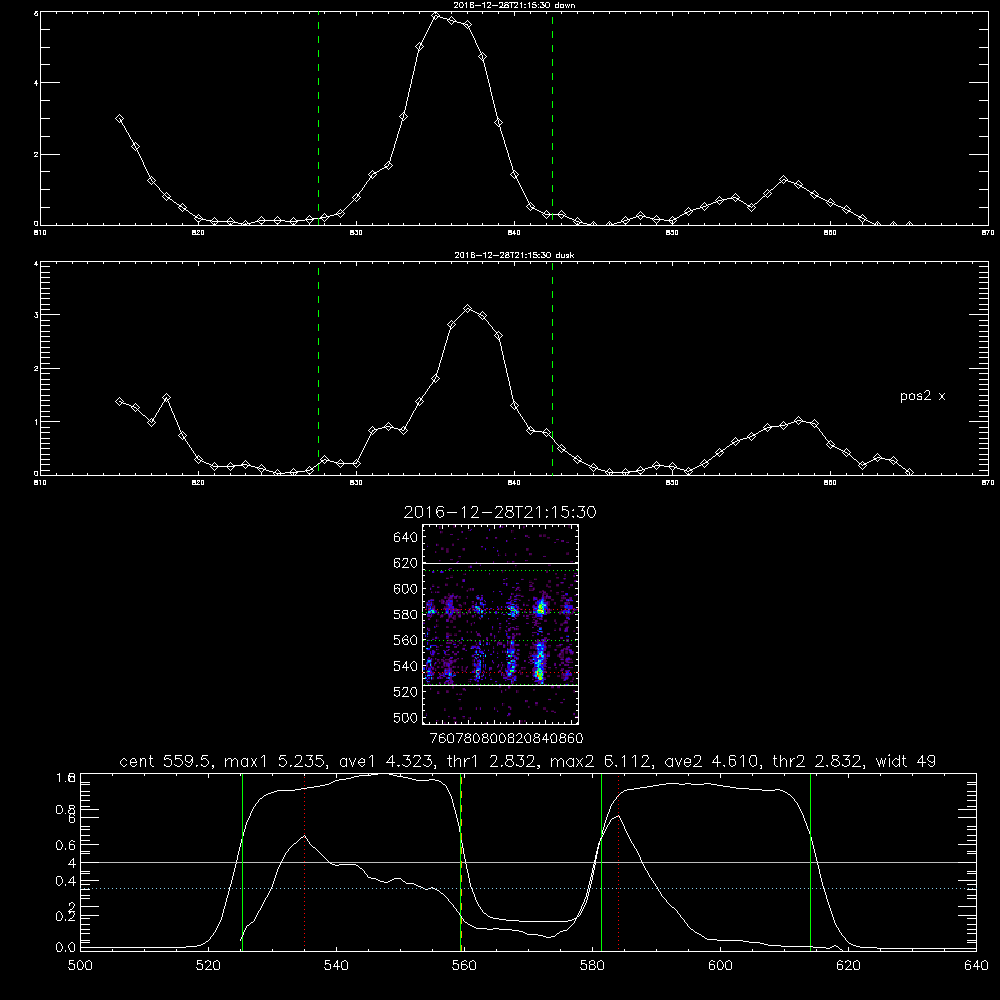Select the green center line near 559.5 in bottom plot
The image size is (1000, 1000).
pos(460,862)
